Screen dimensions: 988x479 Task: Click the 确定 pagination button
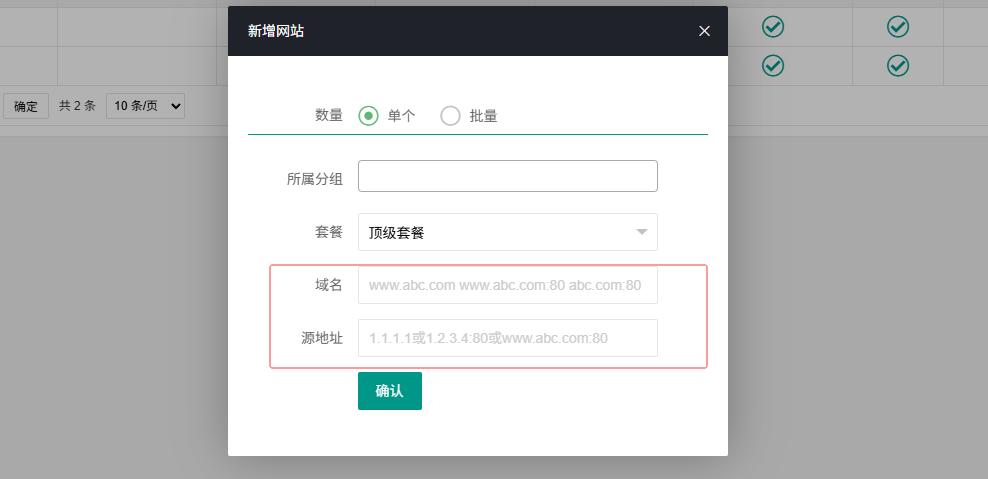[26, 106]
